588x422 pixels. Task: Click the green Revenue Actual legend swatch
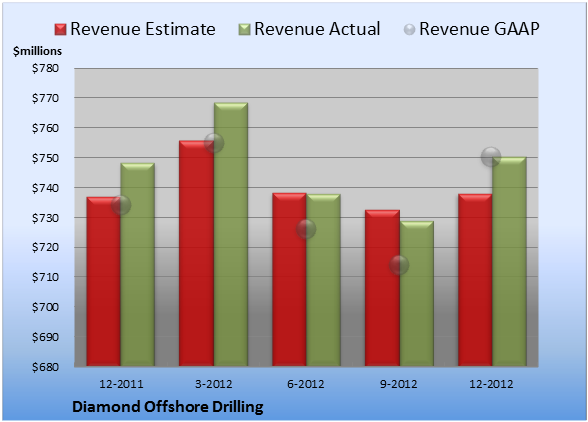click(x=244, y=30)
